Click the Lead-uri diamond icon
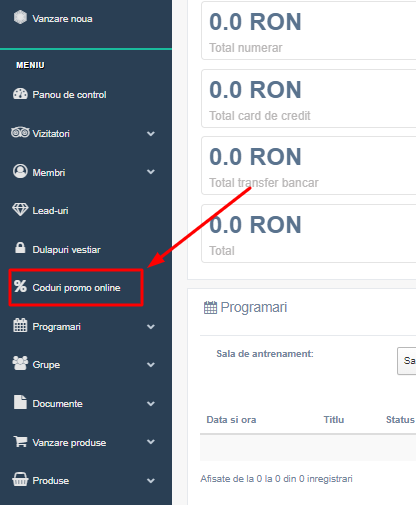The width and height of the screenshot is (416, 505). click(x=20, y=210)
